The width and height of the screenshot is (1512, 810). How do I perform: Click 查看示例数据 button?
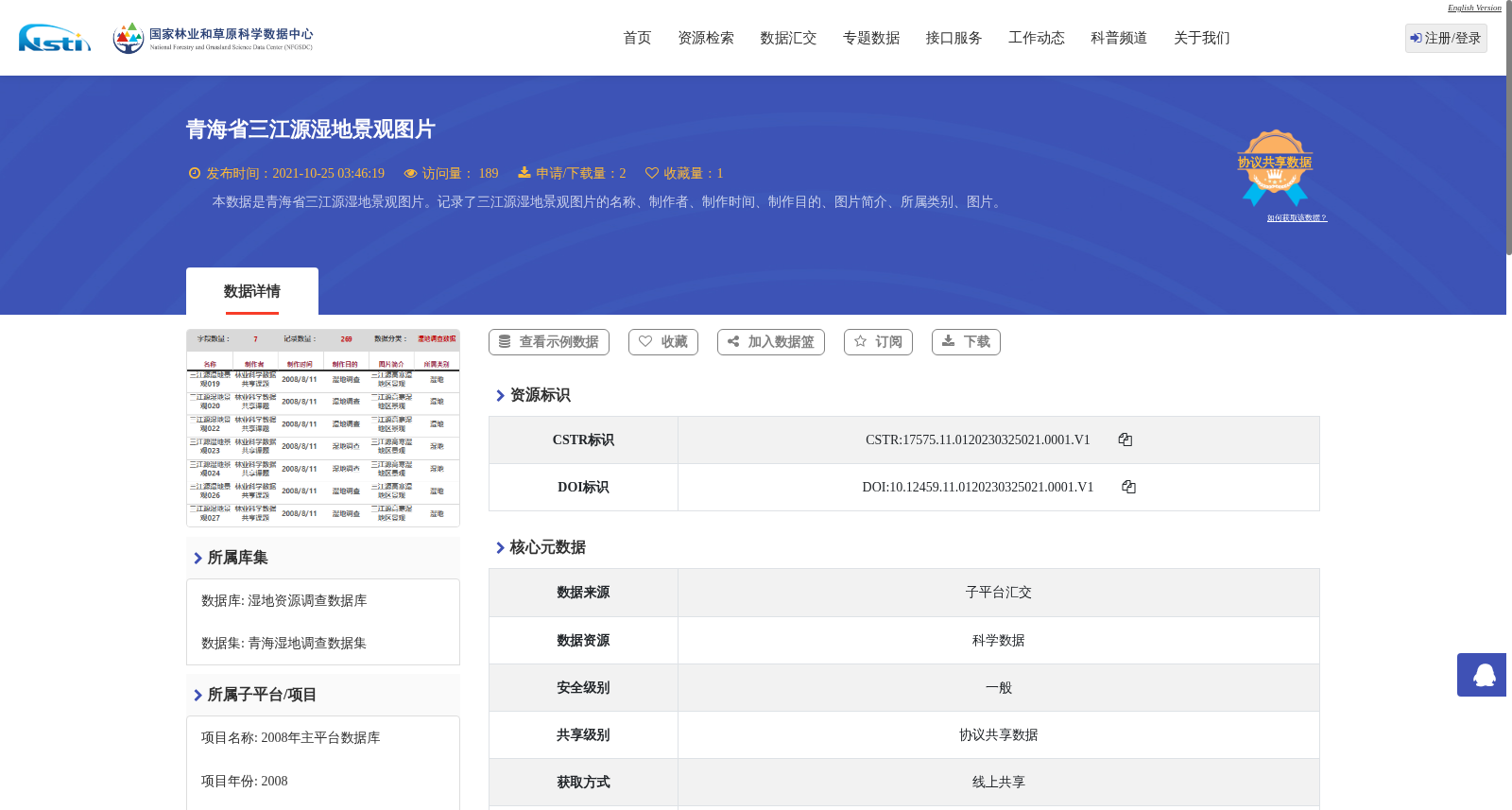549,342
